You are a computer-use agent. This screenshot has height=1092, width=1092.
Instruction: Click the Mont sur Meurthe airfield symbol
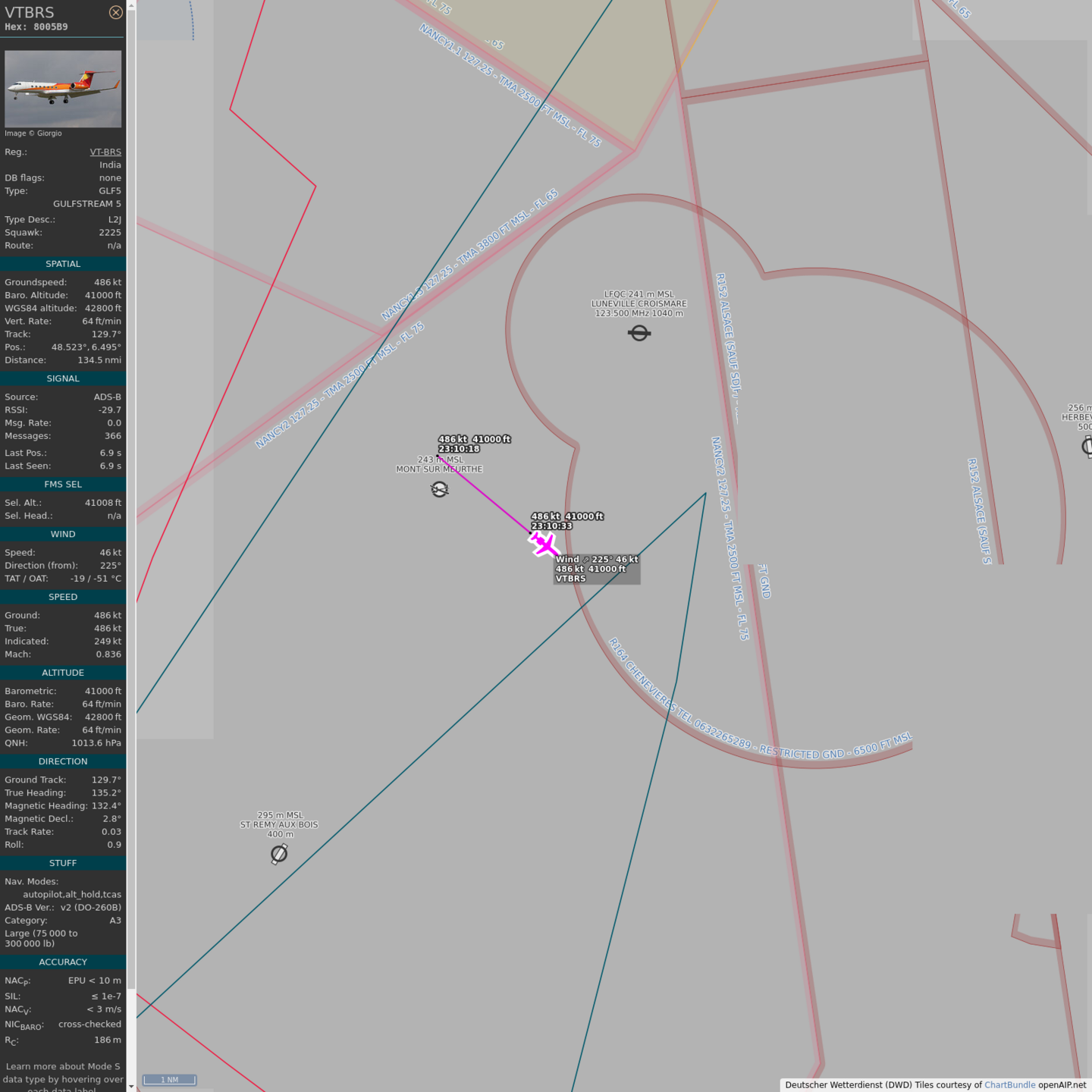tap(439, 489)
